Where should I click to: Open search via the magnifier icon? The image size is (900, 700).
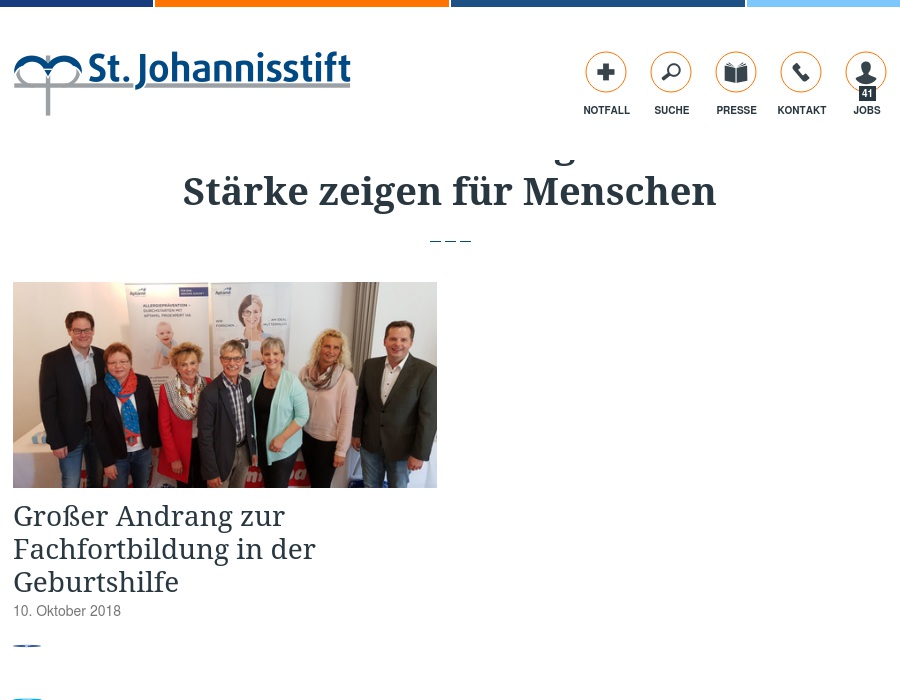point(671,72)
